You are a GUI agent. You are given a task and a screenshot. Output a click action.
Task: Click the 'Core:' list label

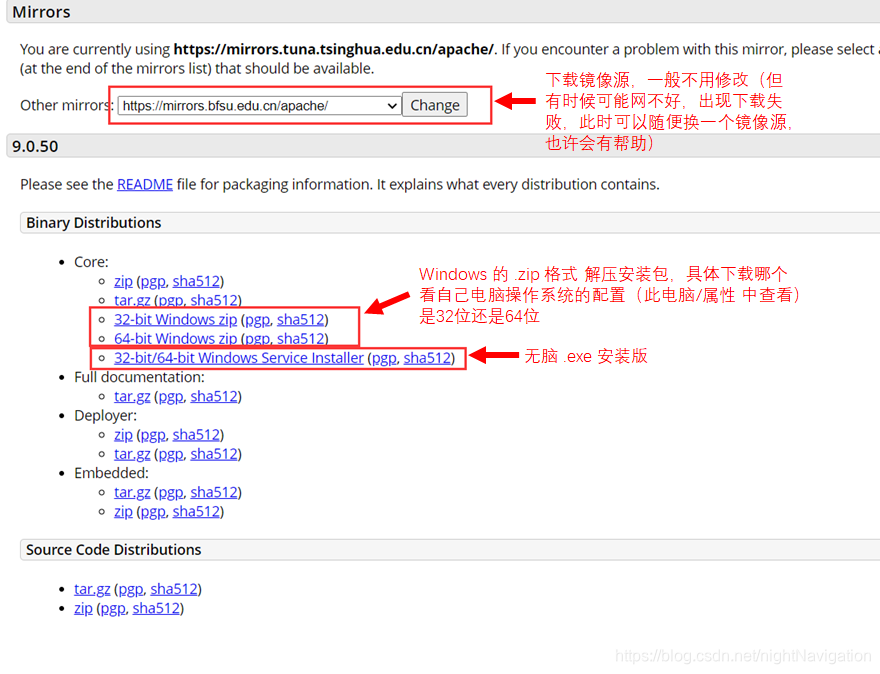(91, 262)
